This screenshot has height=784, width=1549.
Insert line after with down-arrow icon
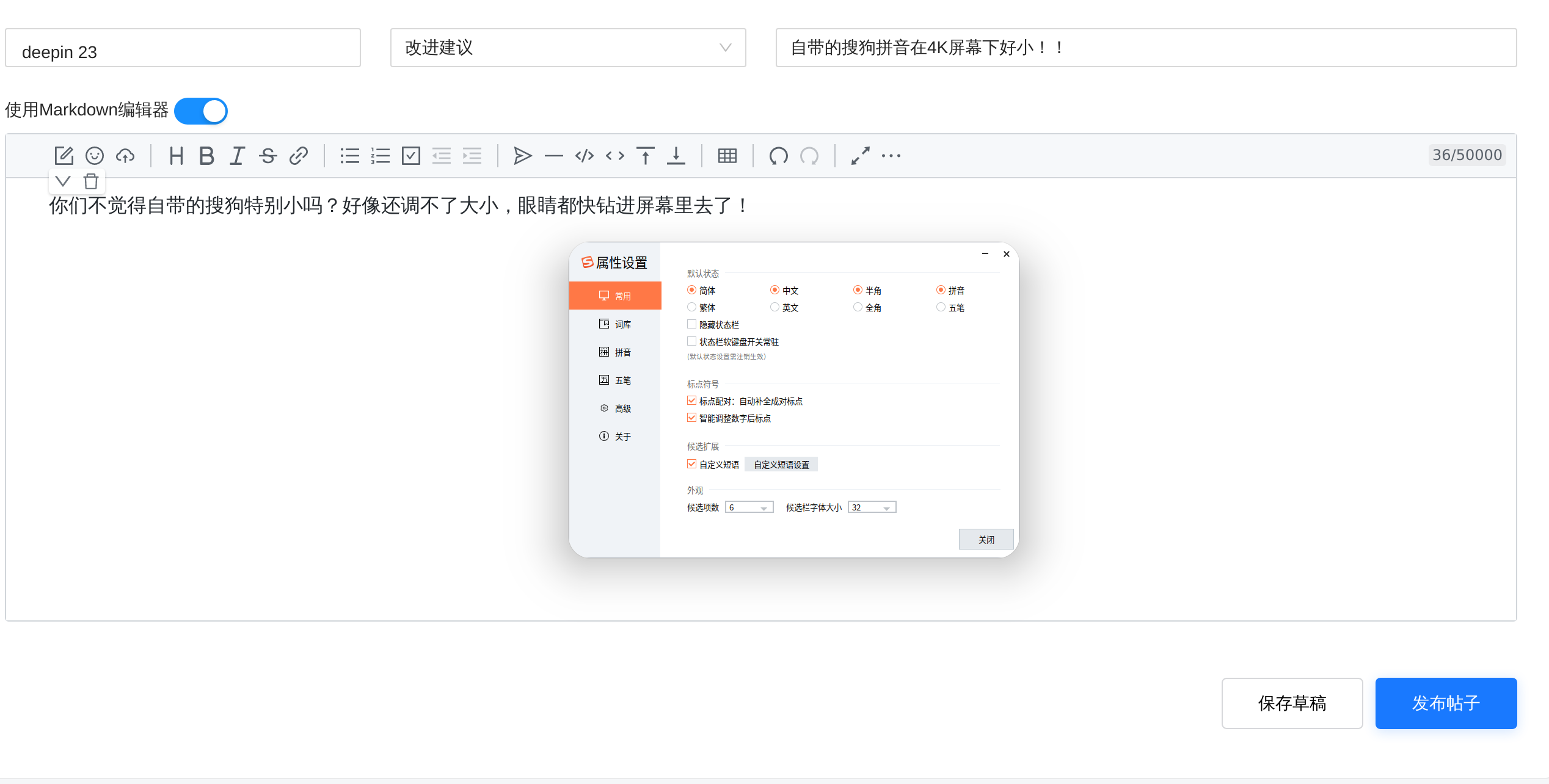[676, 156]
